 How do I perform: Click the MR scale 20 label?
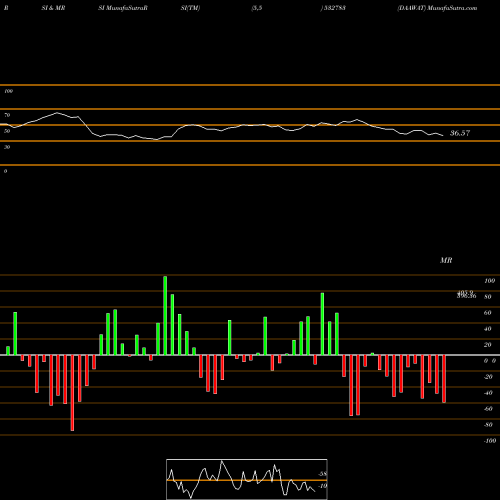pos(487,345)
